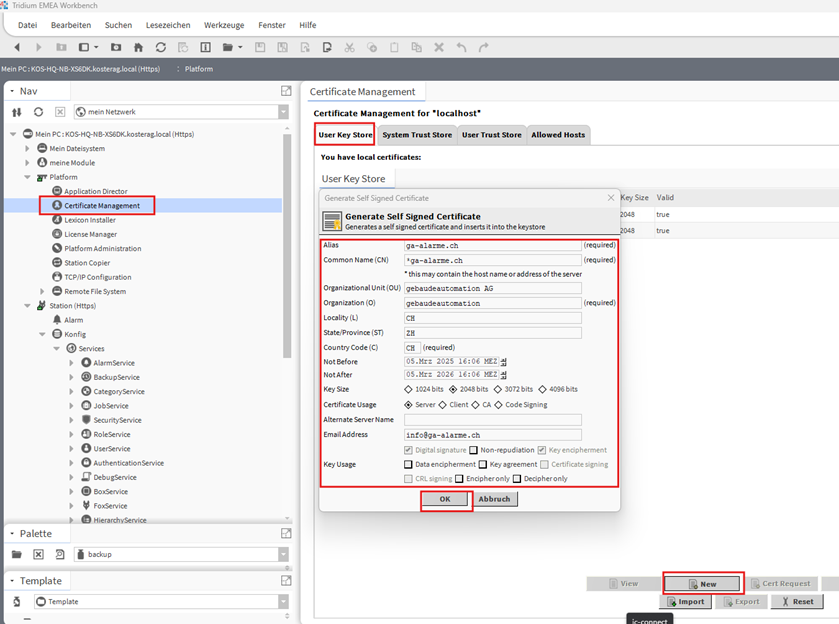The width and height of the screenshot is (839, 624).
Task: Collapse the Services tree node
Action: (56, 348)
